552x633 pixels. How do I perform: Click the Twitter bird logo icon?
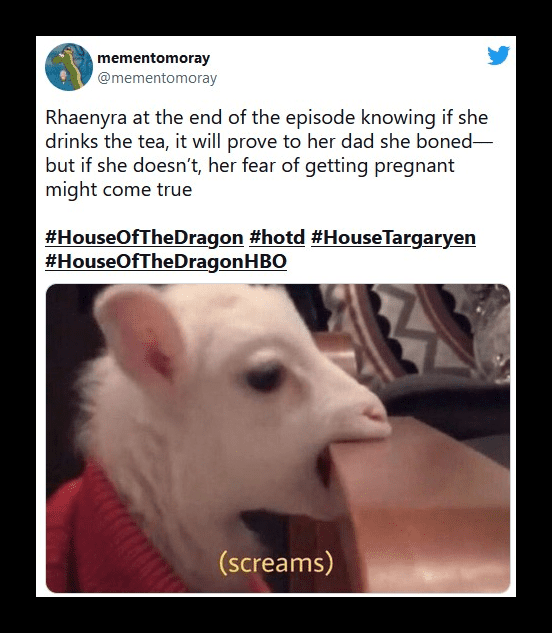(x=498, y=55)
